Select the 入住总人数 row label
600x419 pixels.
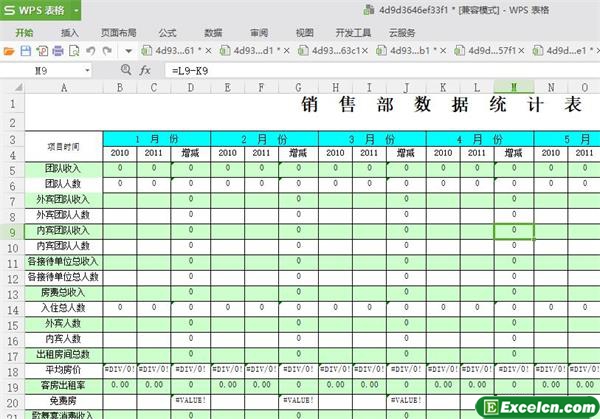[63, 308]
